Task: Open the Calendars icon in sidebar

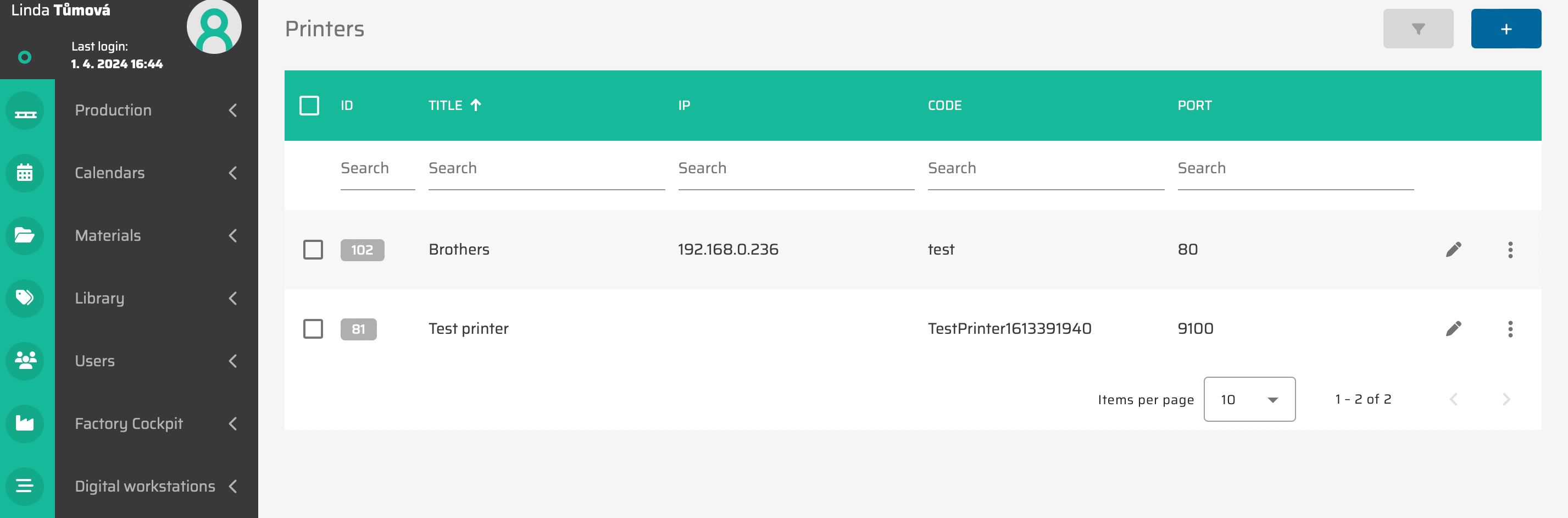Action: [25, 174]
